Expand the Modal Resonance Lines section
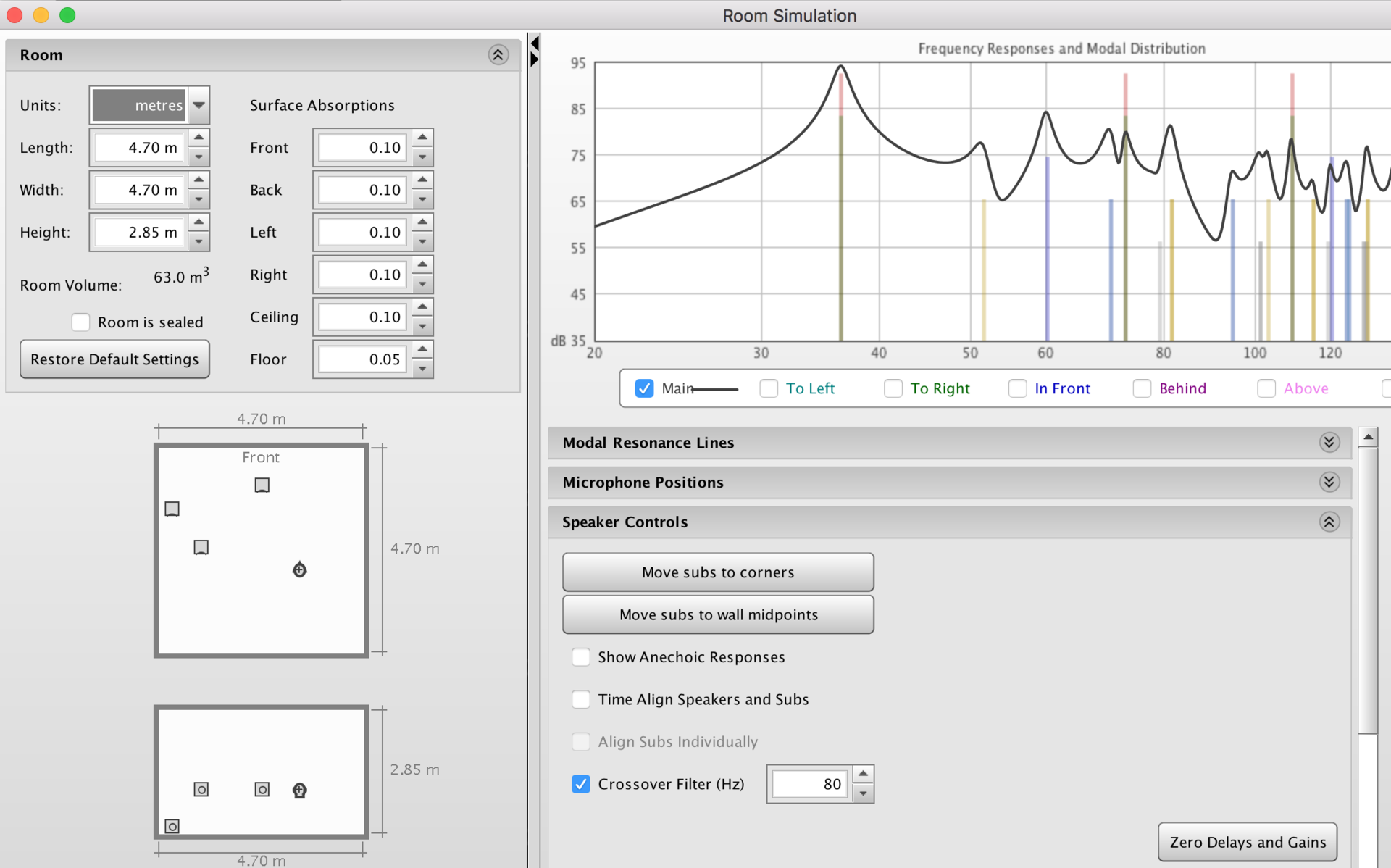 (1329, 443)
